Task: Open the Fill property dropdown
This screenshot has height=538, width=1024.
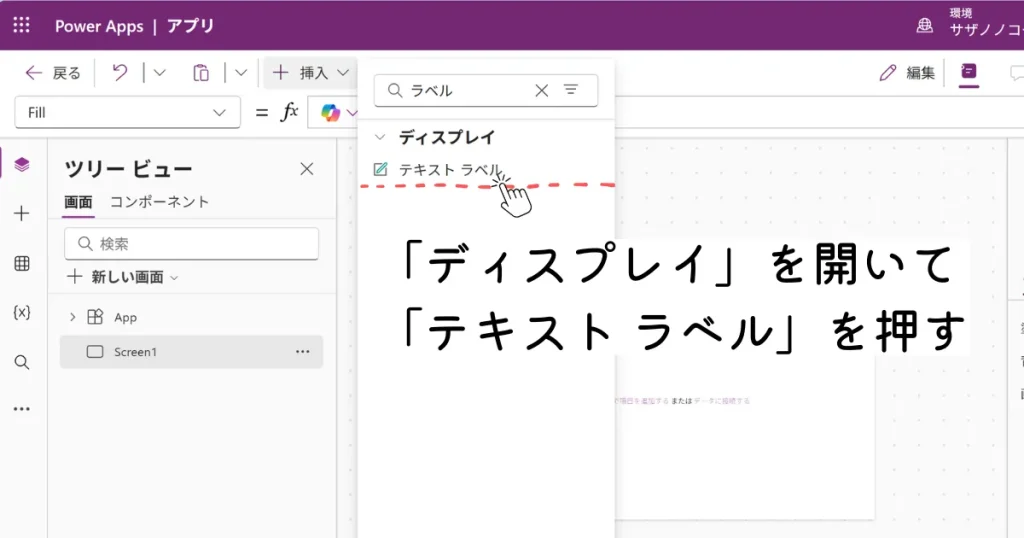Action: pos(128,112)
